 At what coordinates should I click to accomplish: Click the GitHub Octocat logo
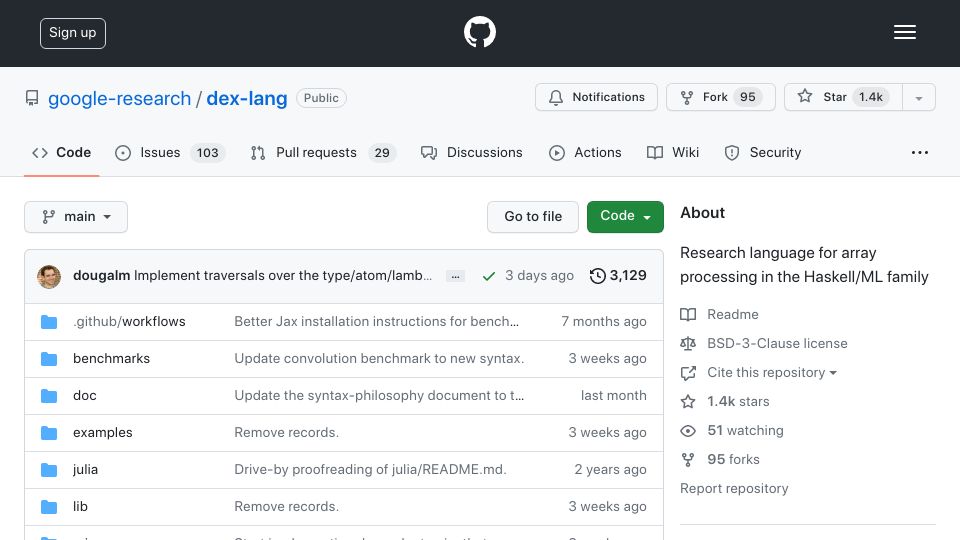[479, 32]
